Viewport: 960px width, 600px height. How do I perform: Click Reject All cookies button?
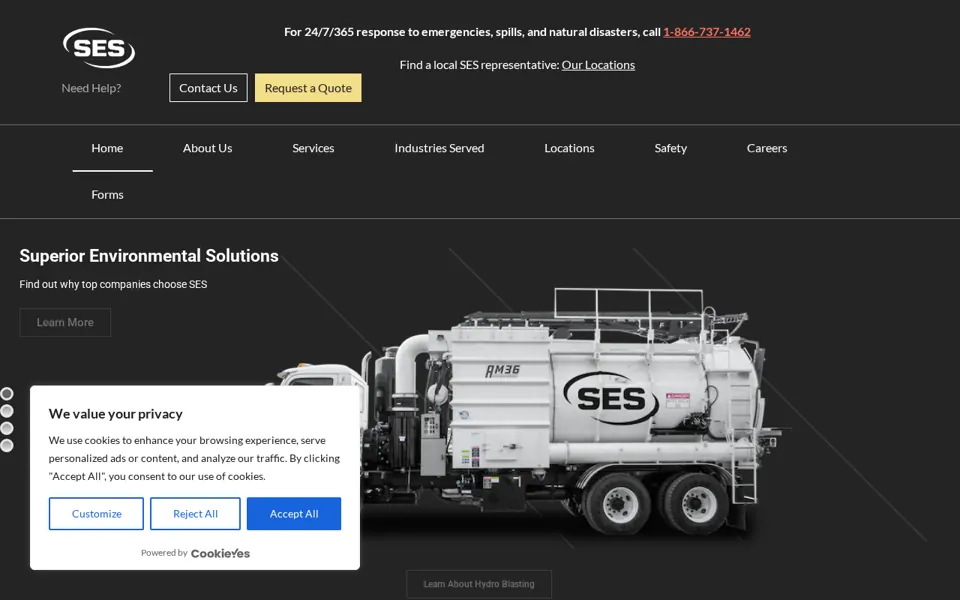point(195,514)
